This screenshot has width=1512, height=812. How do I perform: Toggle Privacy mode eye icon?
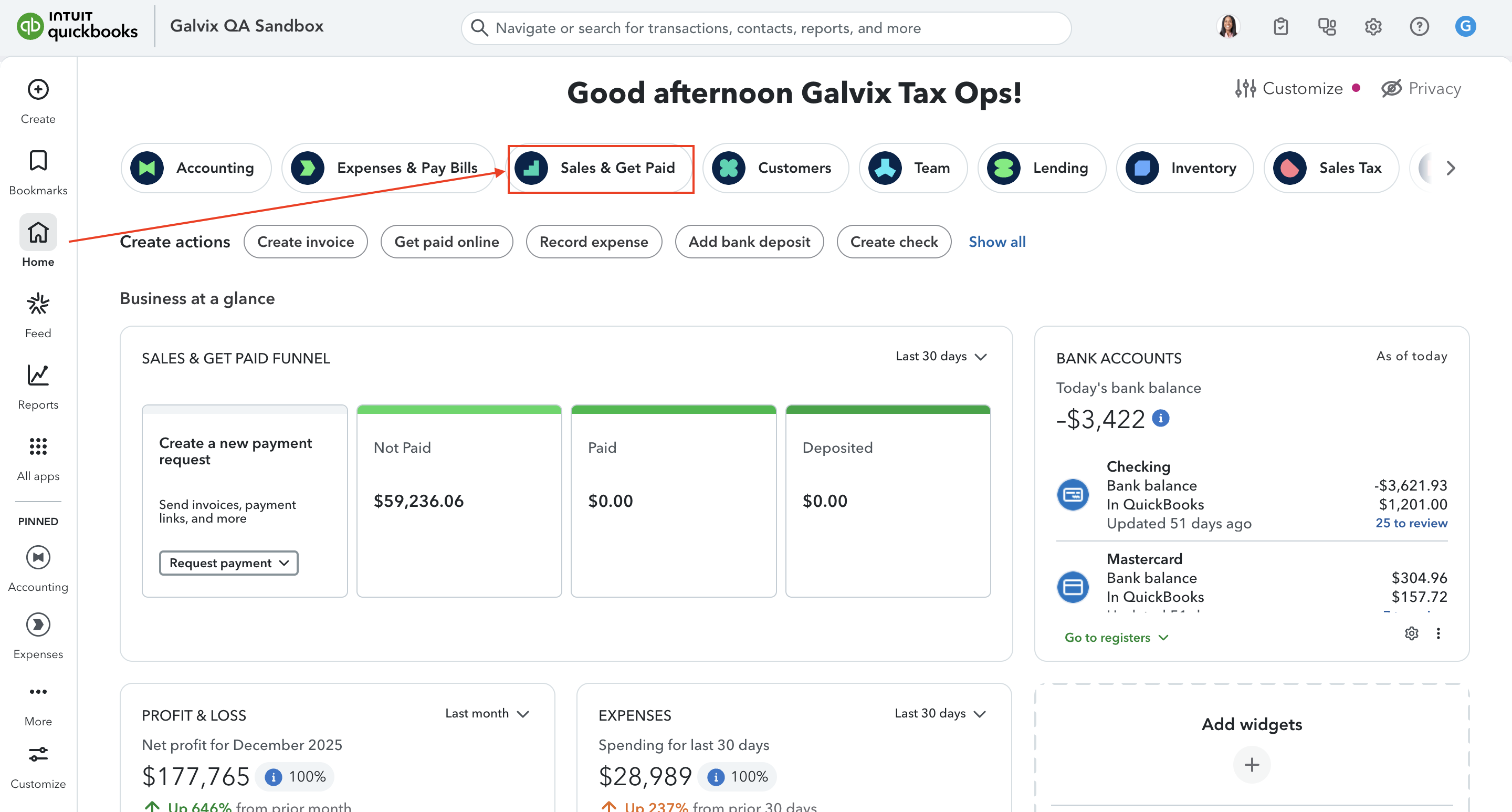pyautogui.click(x=1391, y=89)
